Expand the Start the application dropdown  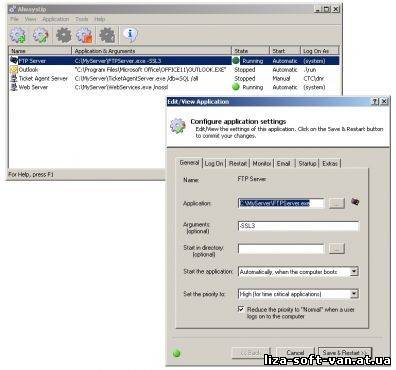[x=354, y=272]
